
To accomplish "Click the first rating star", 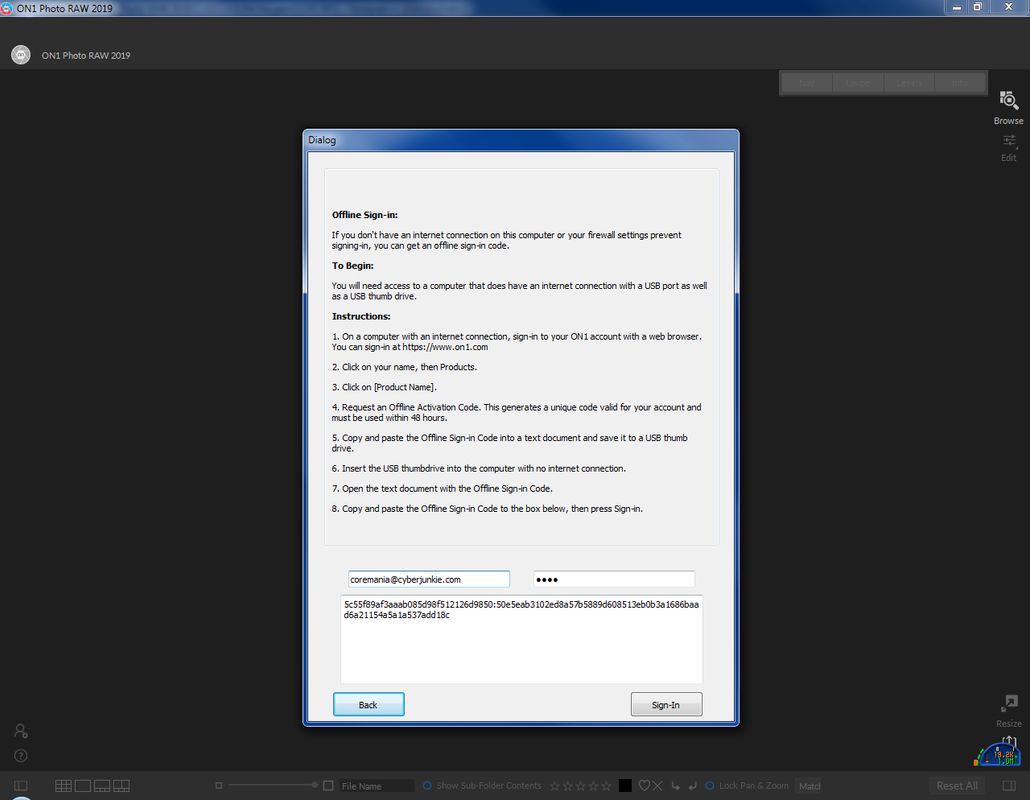I will (x=554, y=786).
